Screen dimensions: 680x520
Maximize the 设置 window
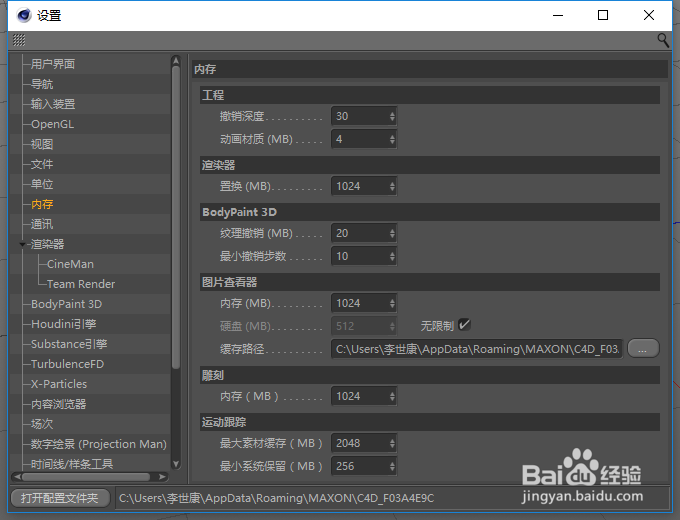[603, 16]
